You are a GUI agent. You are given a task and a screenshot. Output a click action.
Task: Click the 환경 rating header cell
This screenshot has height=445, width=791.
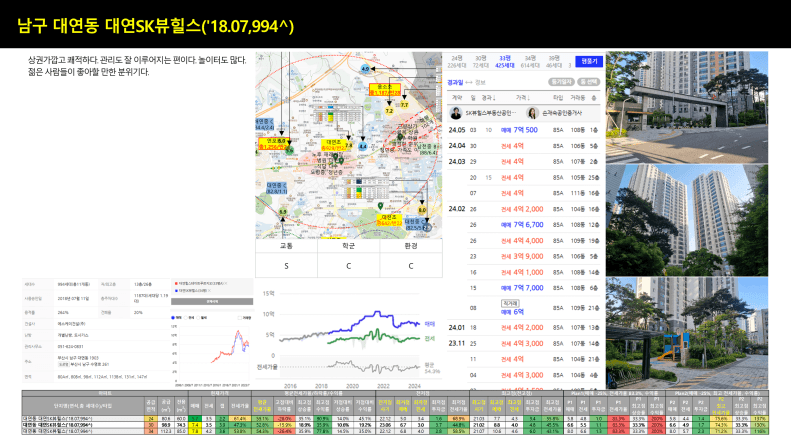(x=411, y=246)
